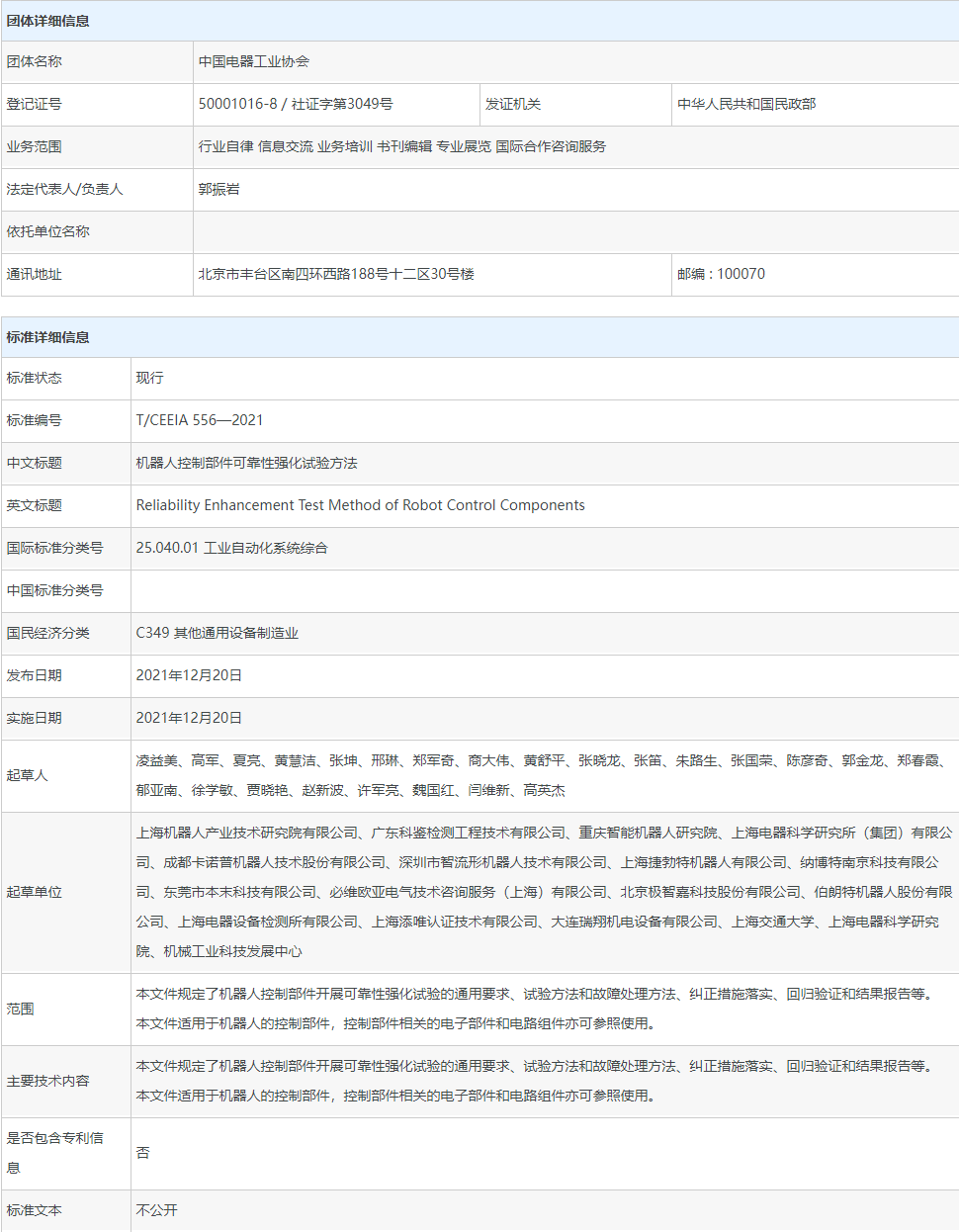
Task: Click the 发布日期 label
Action: click(x=34, y=675)
